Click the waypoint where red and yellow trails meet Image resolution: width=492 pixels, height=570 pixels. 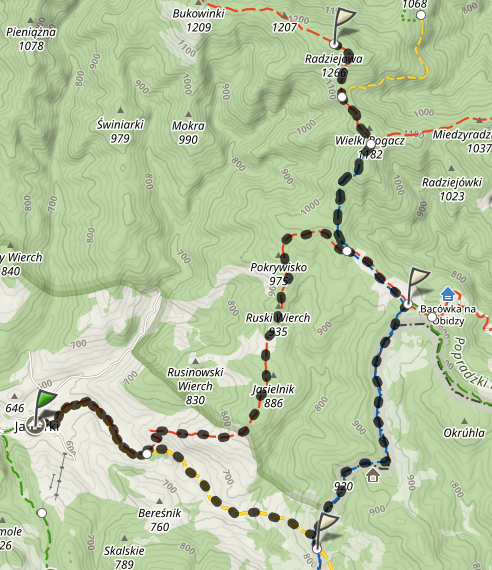[147, 454]
